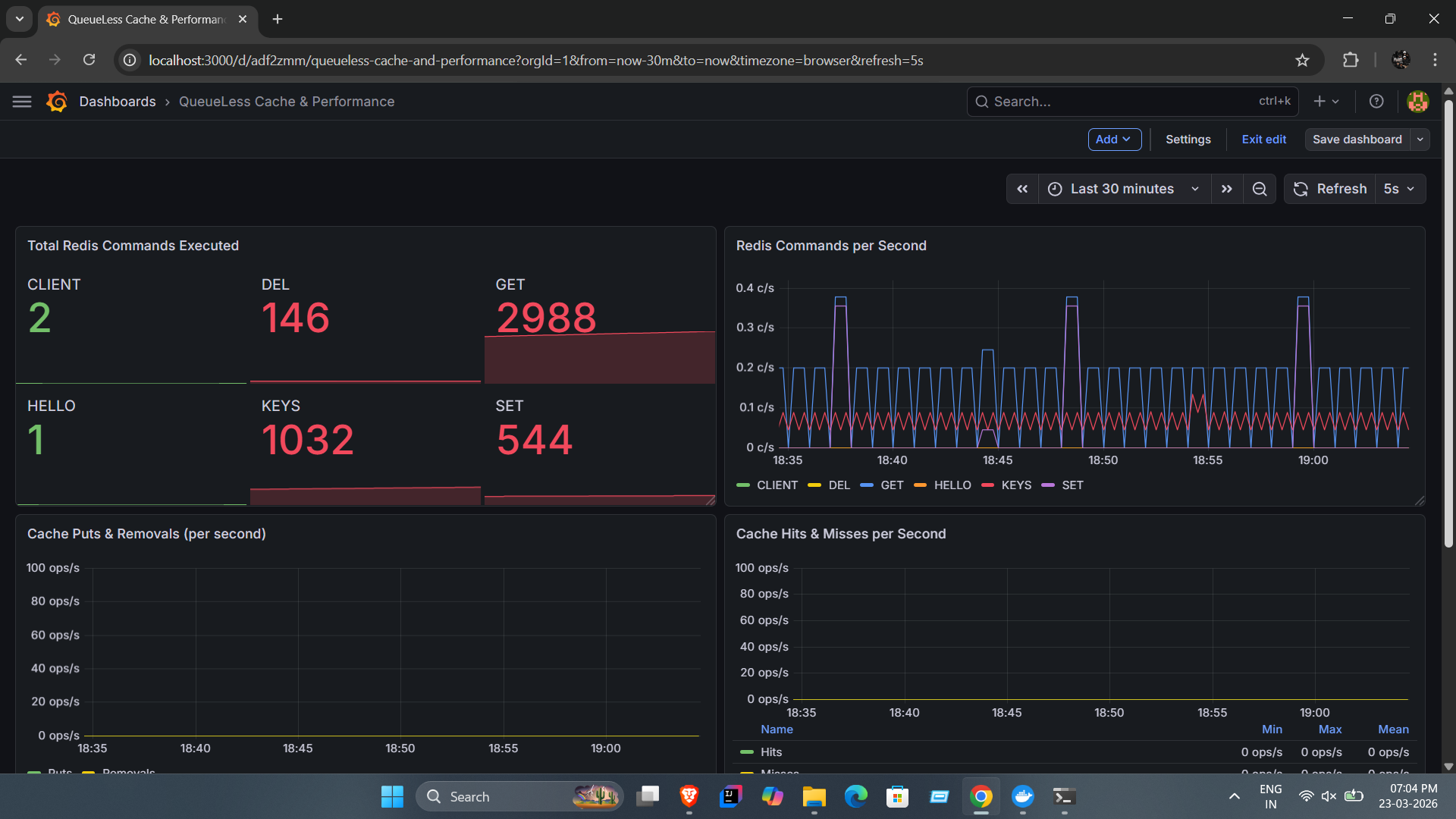The width and height of the screenshot is (1456, 819).
Task: Open the Grafana hamburger menu
Action: (22, 102)
